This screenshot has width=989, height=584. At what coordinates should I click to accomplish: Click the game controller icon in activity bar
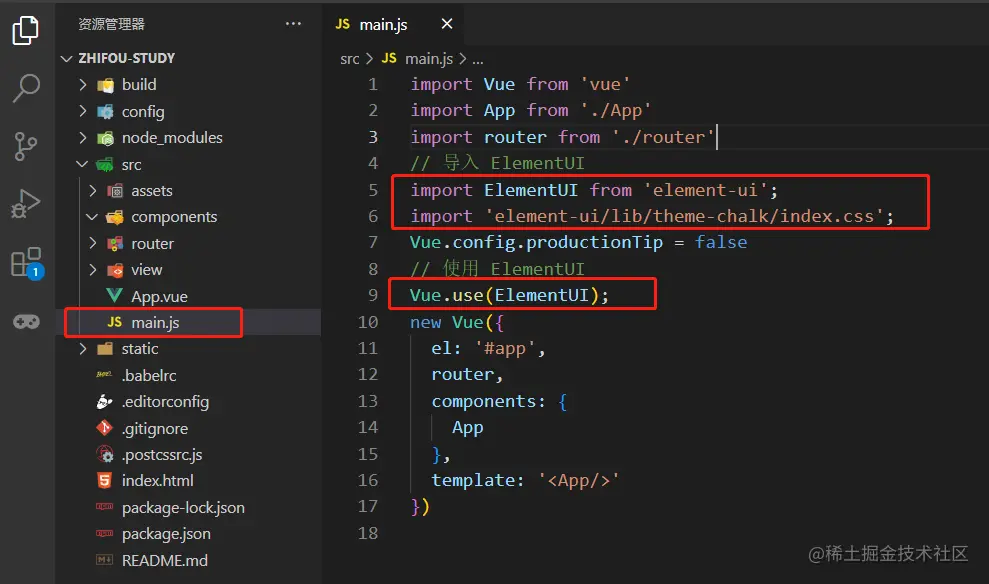tap(26, 322)
